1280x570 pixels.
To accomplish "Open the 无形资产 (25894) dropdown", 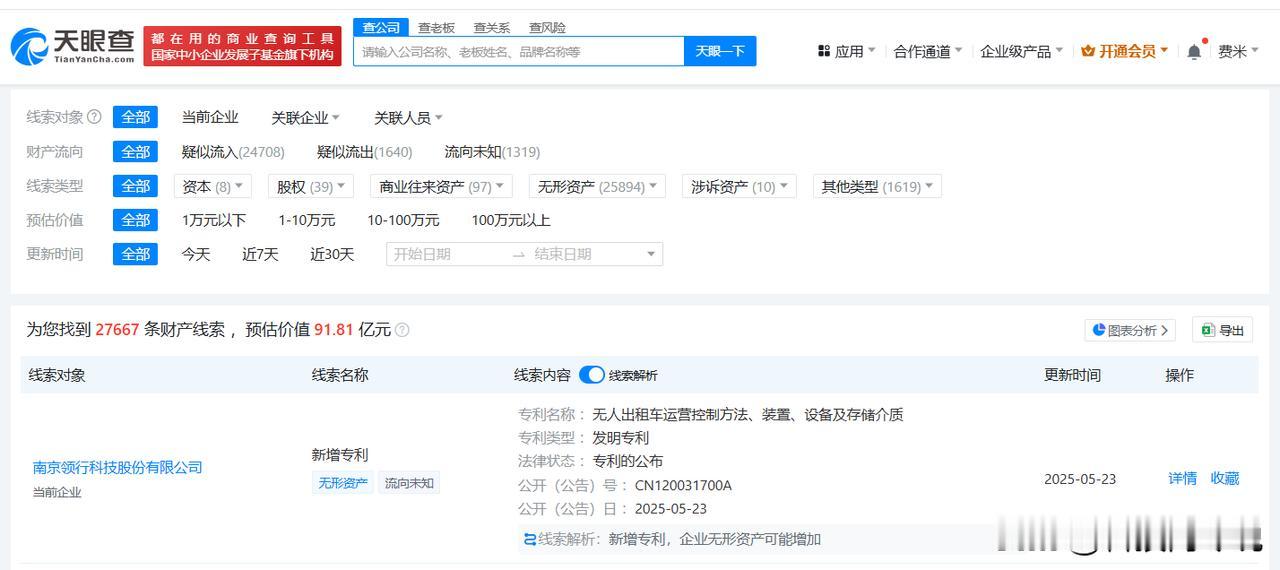I will 597,186.
